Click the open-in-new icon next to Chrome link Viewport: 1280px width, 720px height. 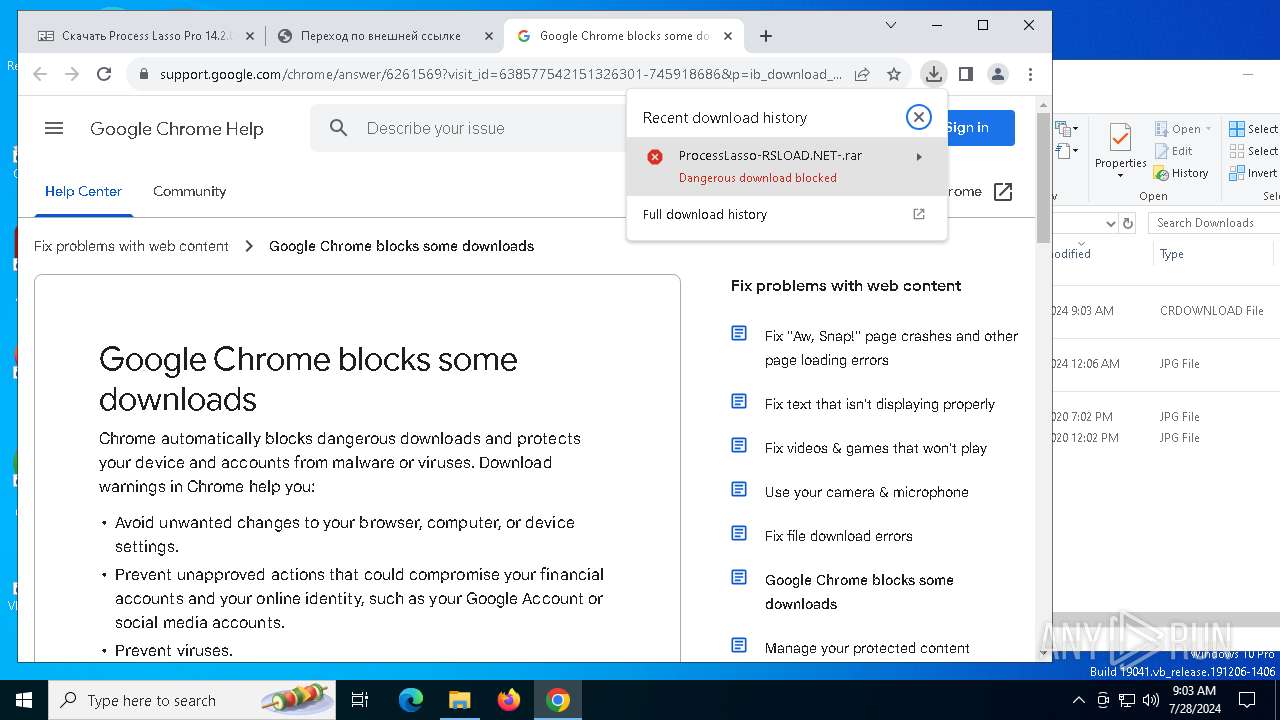(1003, 192)
